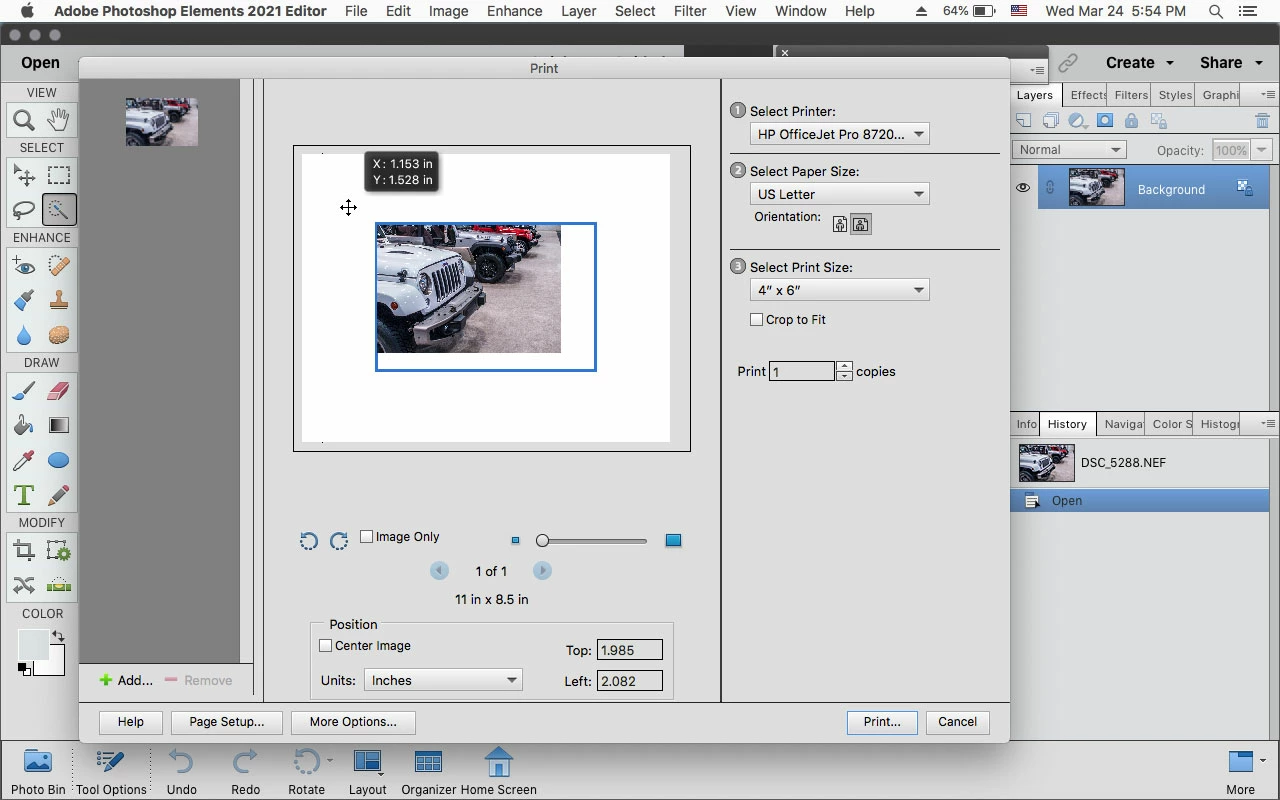Open More Options...
1280x800 pixels.
(x=353, y=722)
